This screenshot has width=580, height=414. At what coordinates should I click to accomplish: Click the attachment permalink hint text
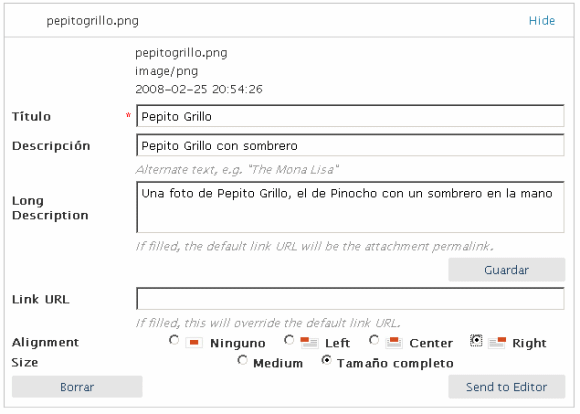(314, 246)
